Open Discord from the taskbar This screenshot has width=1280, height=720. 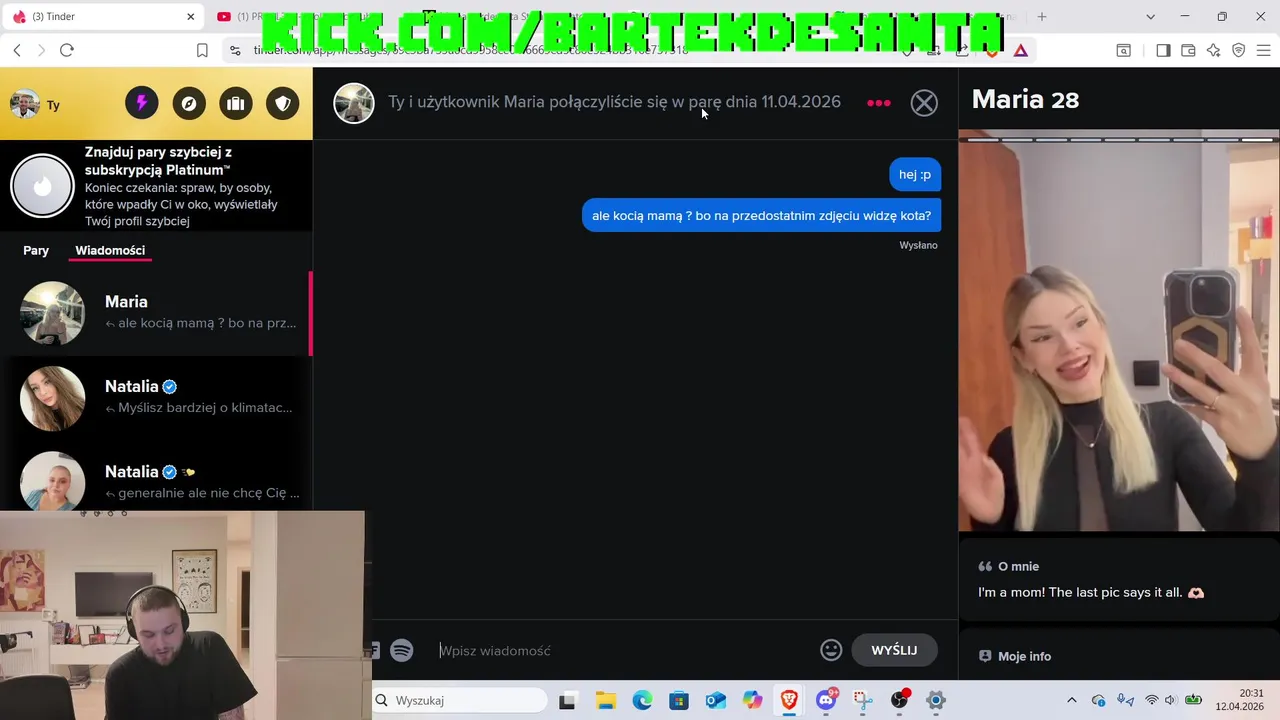click(x=826, y=700)
